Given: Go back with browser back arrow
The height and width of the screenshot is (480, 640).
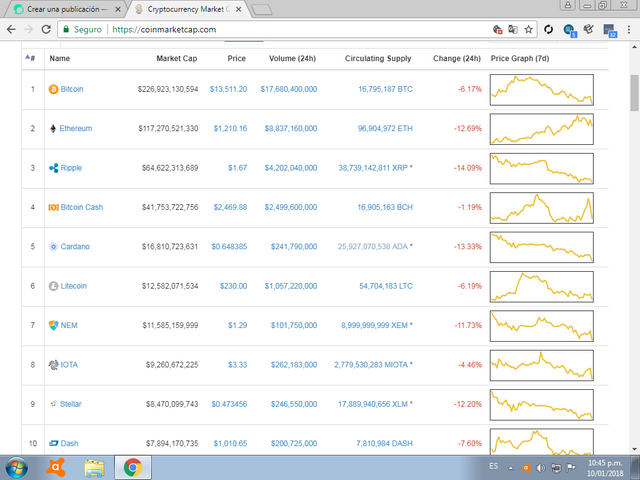Looking at the screenshot, I should 11,29.
